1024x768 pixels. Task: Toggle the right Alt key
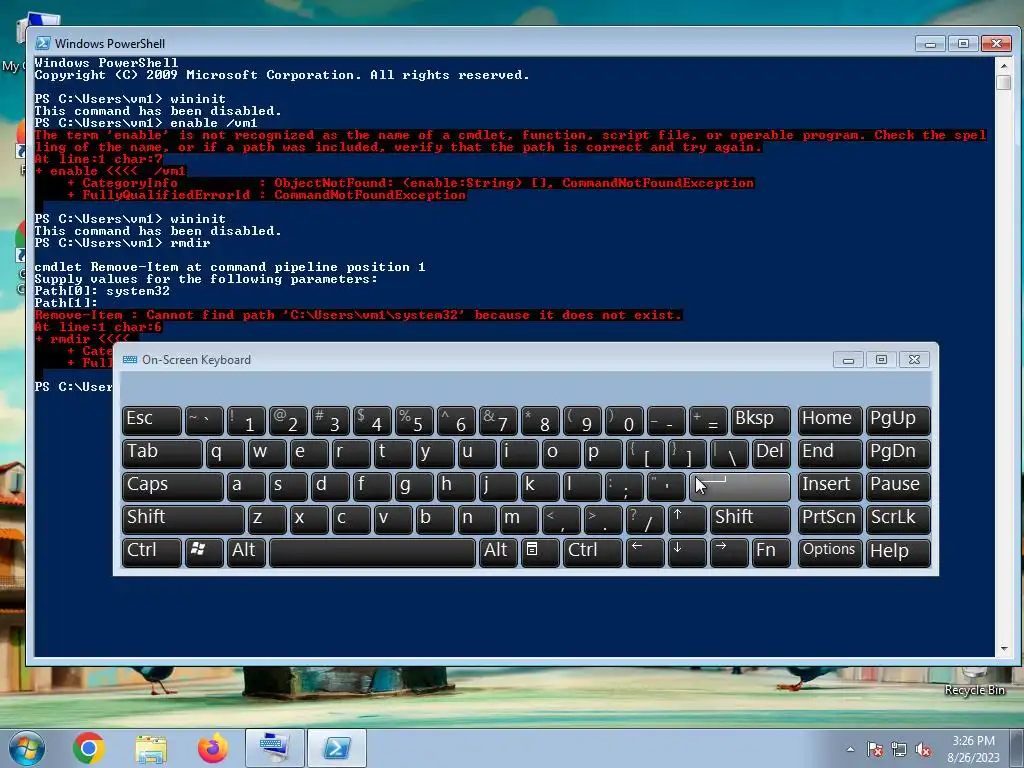pyautogui.click(x=498, y=551)
